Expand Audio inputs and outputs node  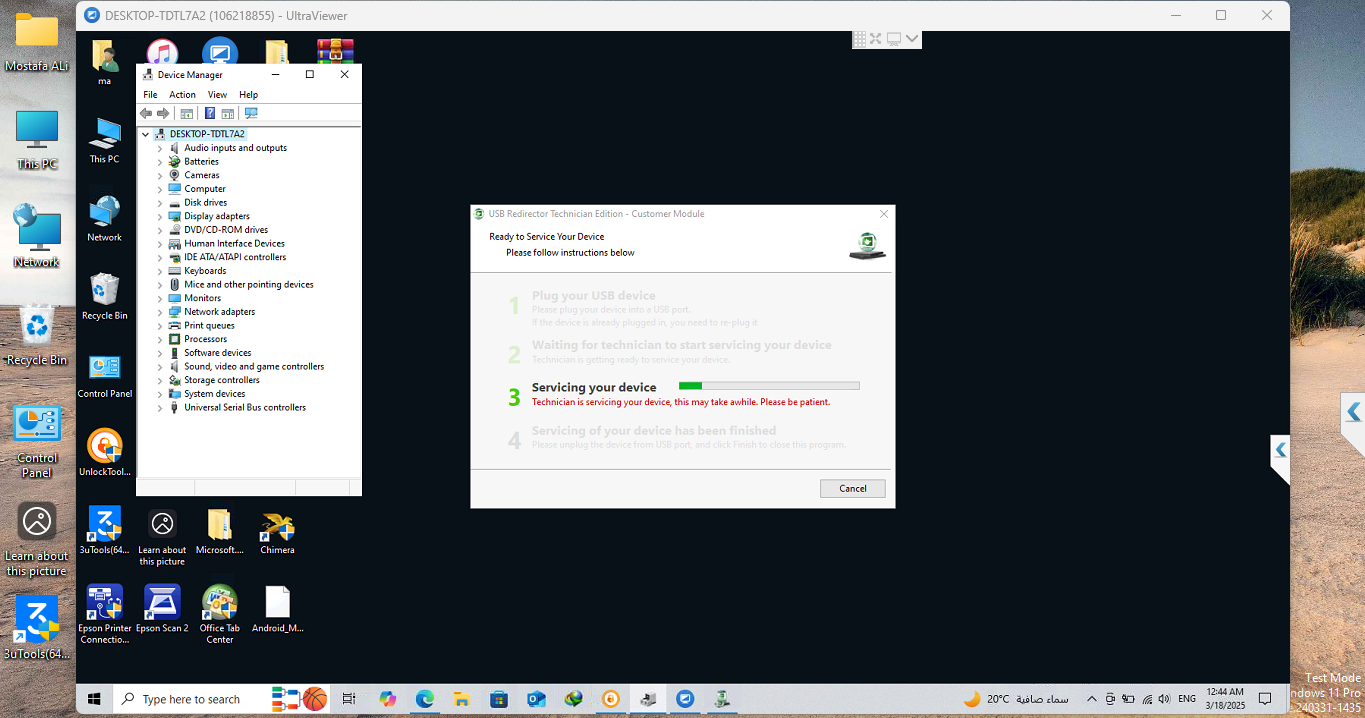(x=160, y=148)
